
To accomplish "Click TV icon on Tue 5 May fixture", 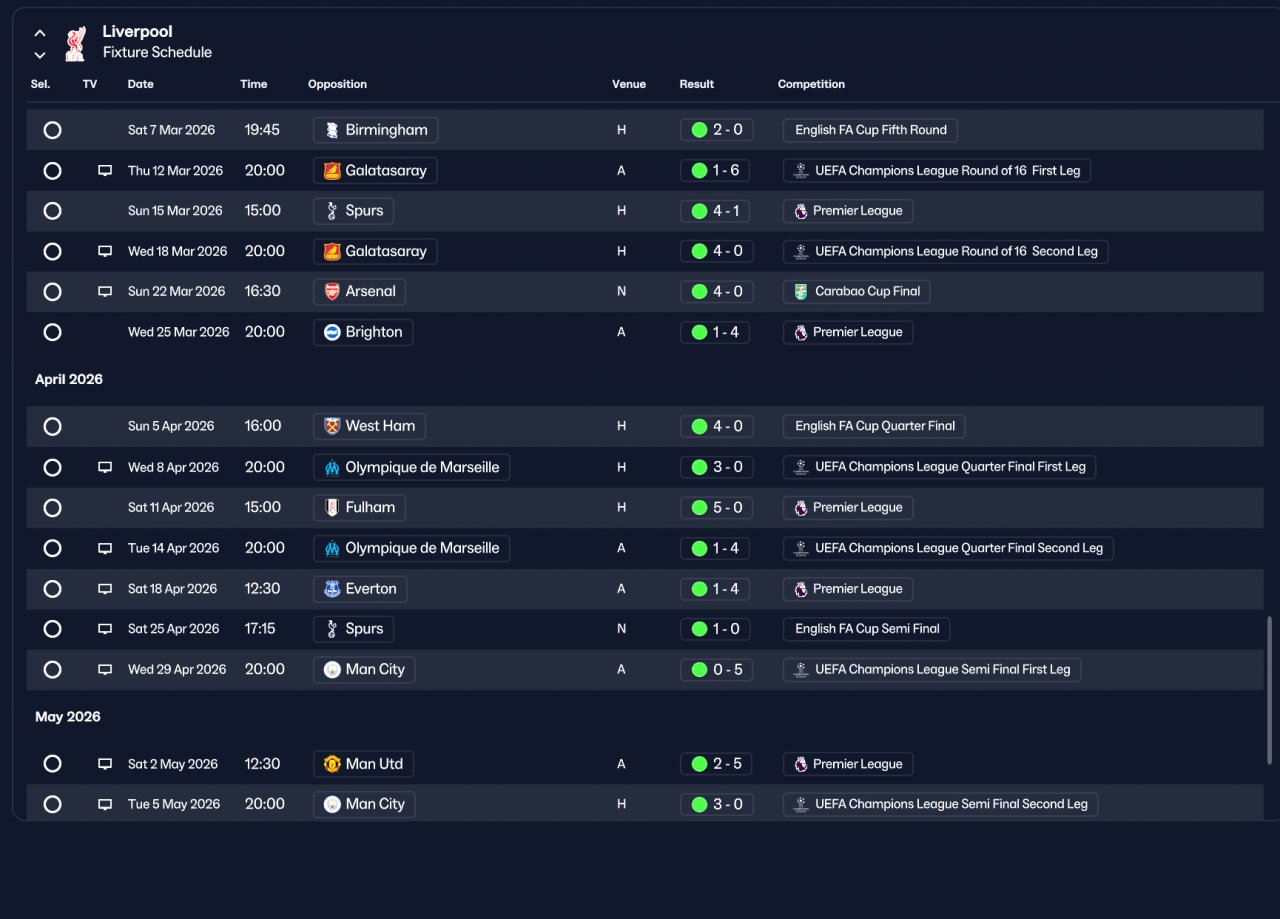I will 105,805.
